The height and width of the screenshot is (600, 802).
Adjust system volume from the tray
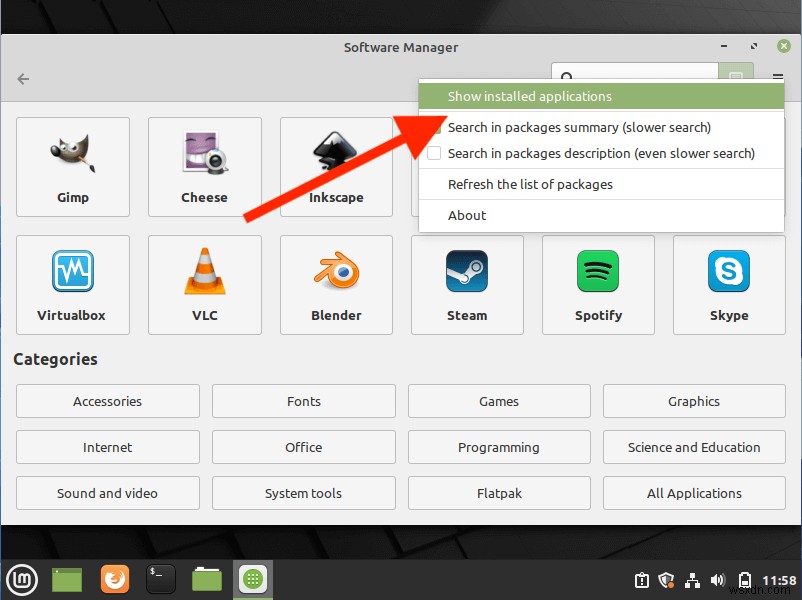click(x=717, y=580)
